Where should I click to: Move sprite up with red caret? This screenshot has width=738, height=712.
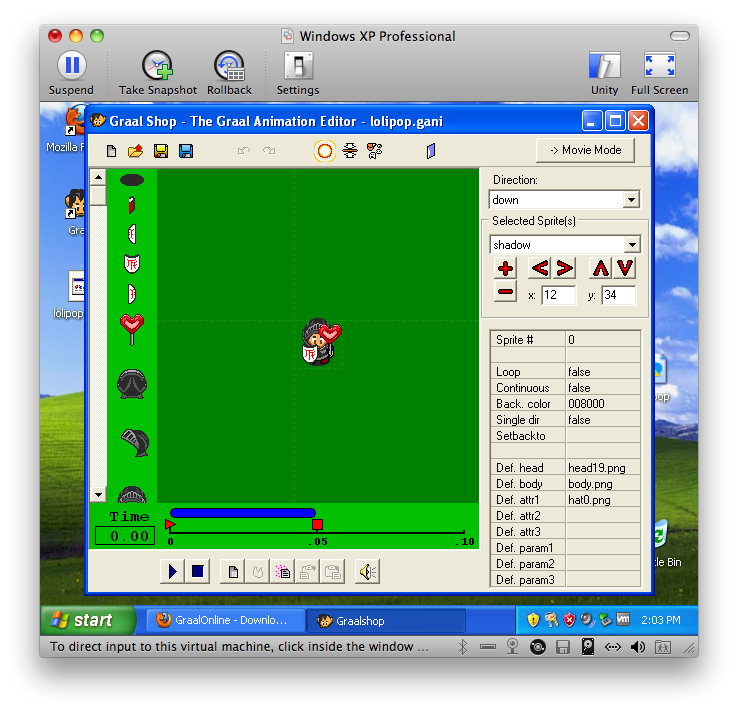pos(600,268)
